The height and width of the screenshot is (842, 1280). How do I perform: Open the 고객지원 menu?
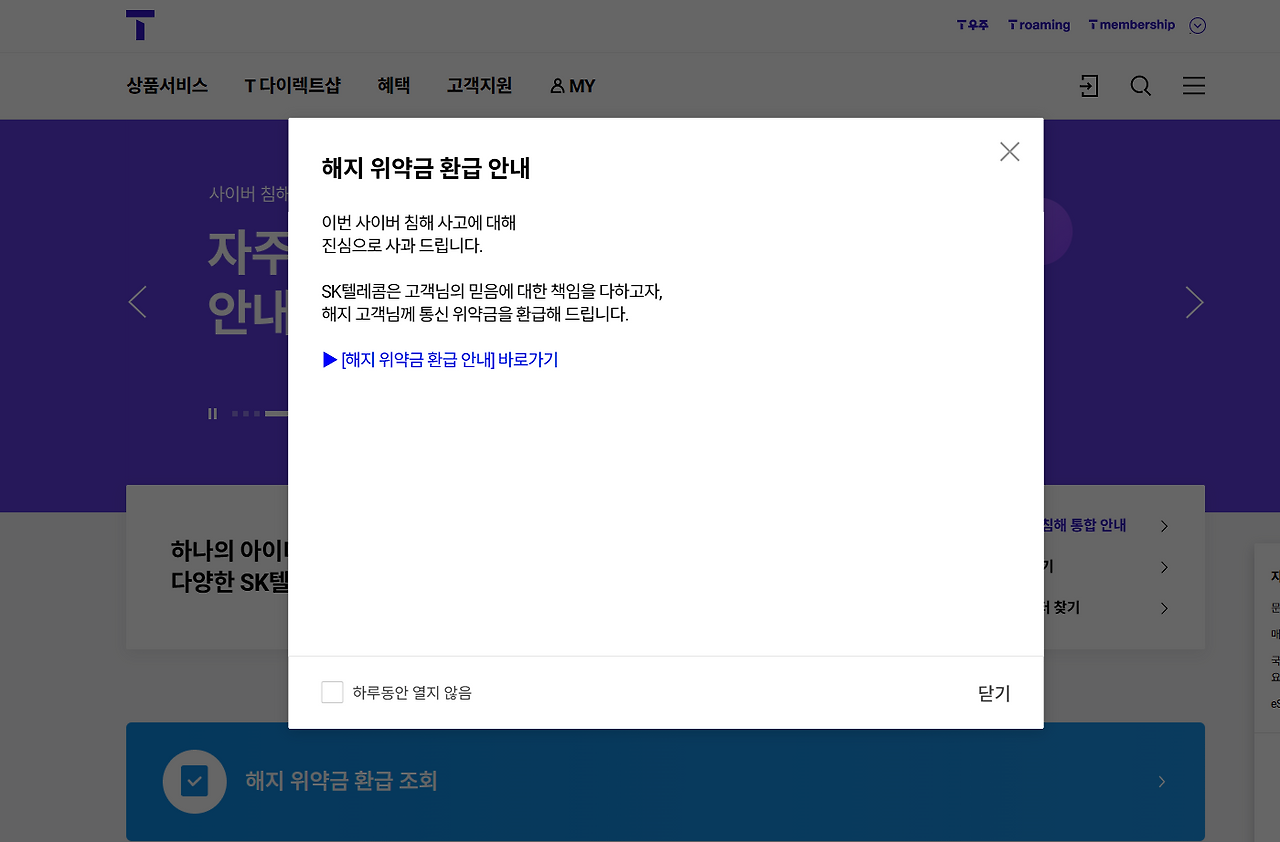pyautogui.click(x=480, y=86)
